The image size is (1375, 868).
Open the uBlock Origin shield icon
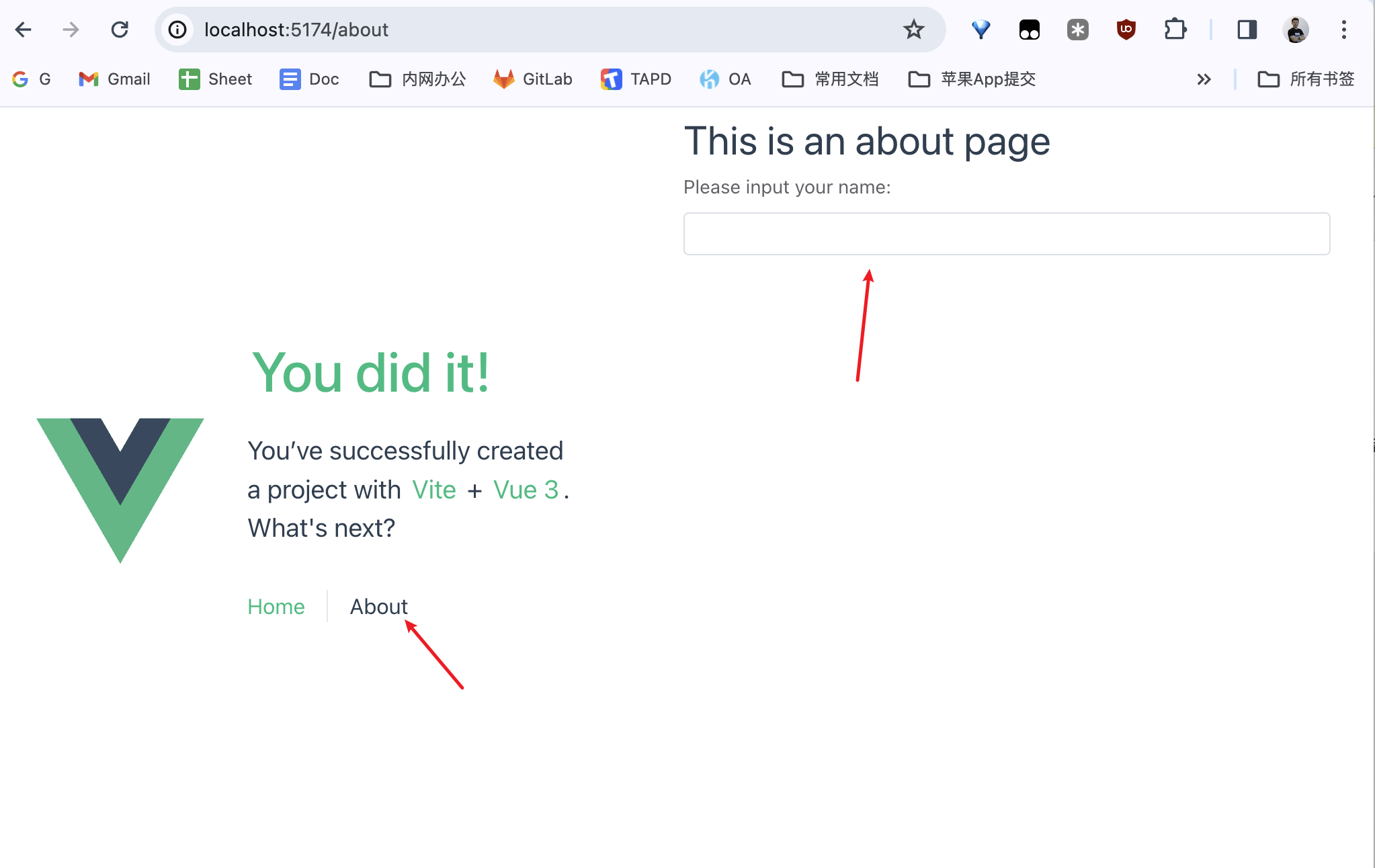[x=1126, y=30]
